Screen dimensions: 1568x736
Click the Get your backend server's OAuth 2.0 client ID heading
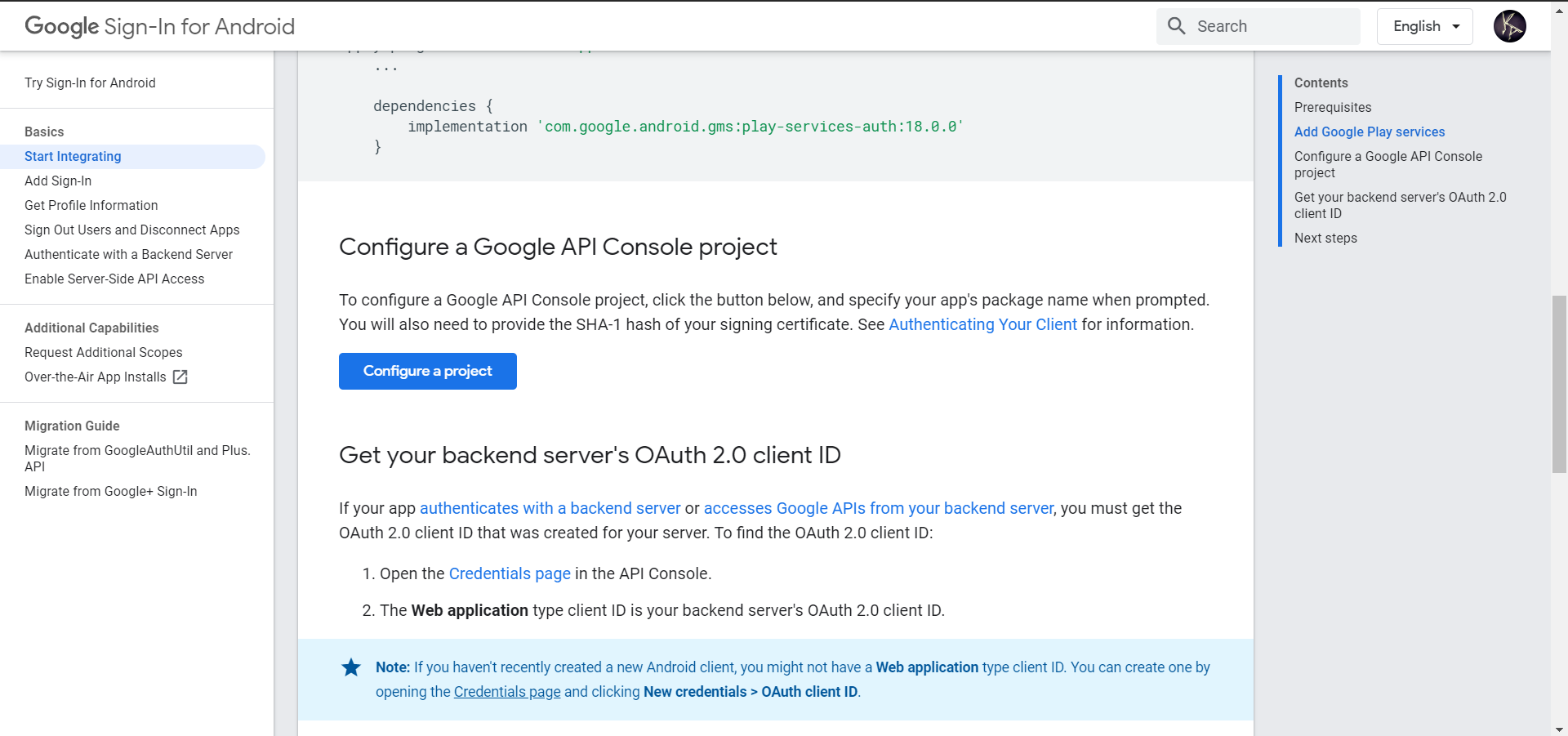[590, 455]
